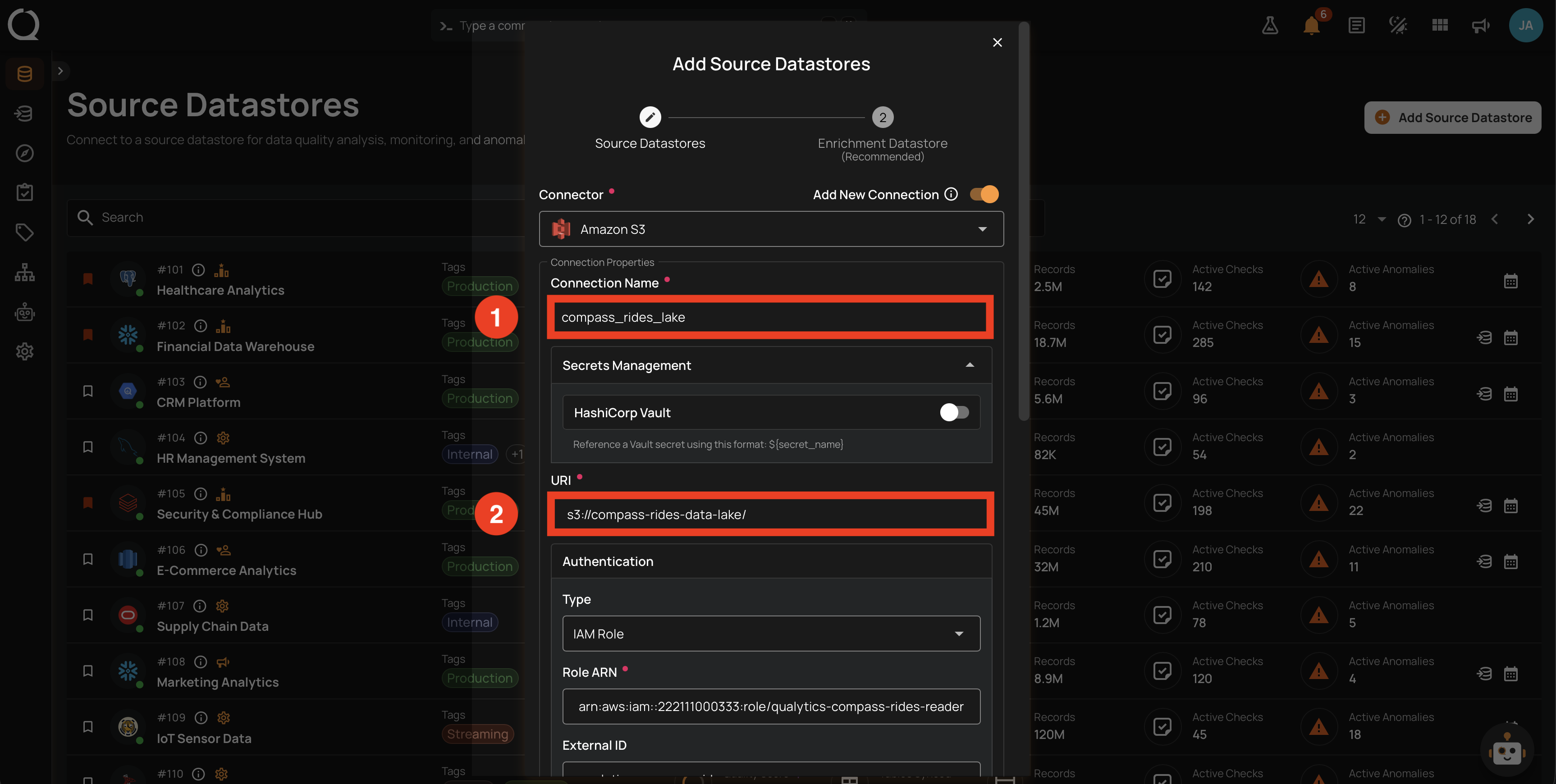
Task: Open the Marketing Analytics datastore
Action: click(217, 683)
